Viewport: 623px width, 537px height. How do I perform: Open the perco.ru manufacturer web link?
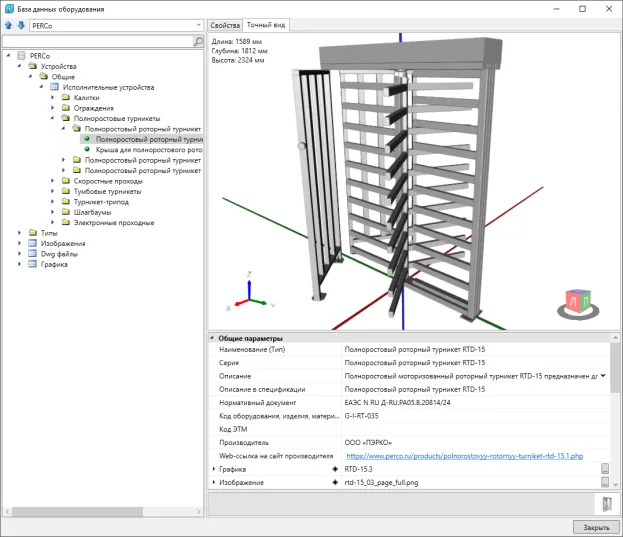[464, 454]
